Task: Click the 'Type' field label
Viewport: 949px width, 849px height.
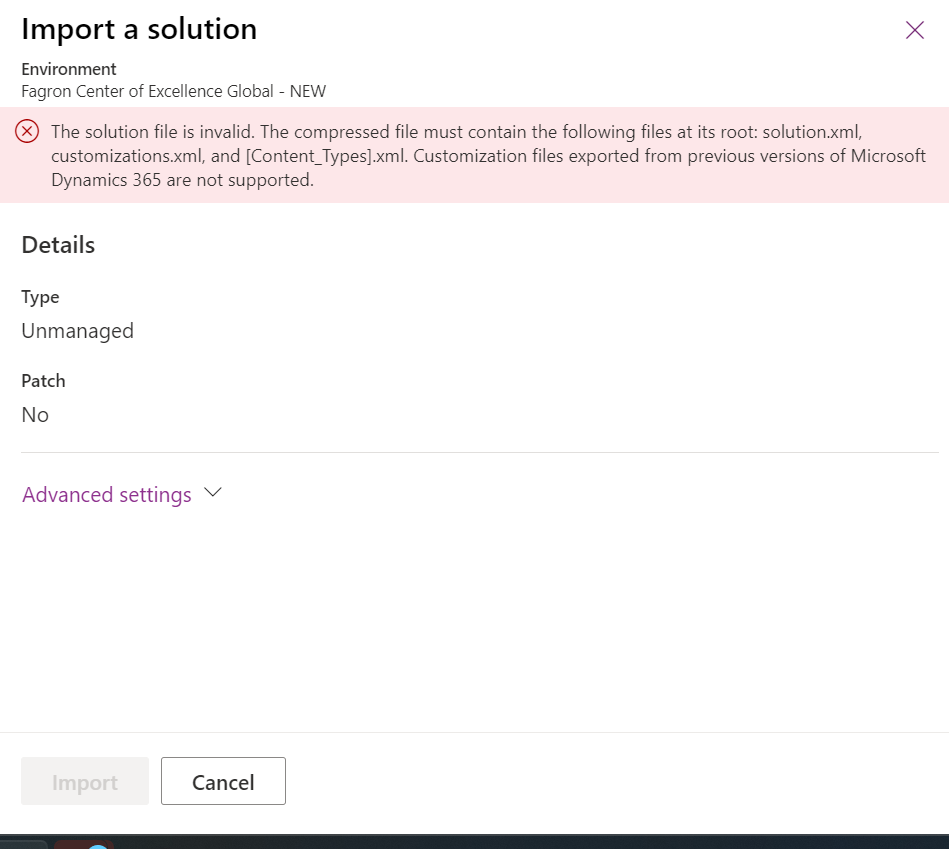Action: (41, 297)
